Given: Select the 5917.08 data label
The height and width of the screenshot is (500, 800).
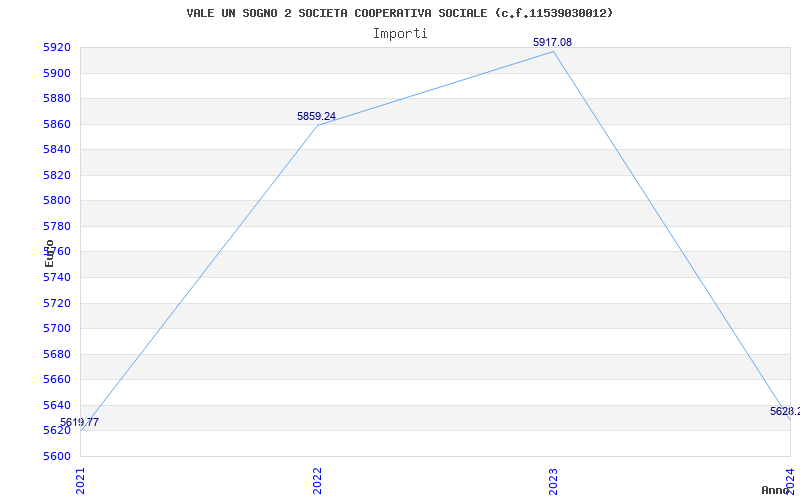Looking at the screenshot, I should click(x=552, y=42).
